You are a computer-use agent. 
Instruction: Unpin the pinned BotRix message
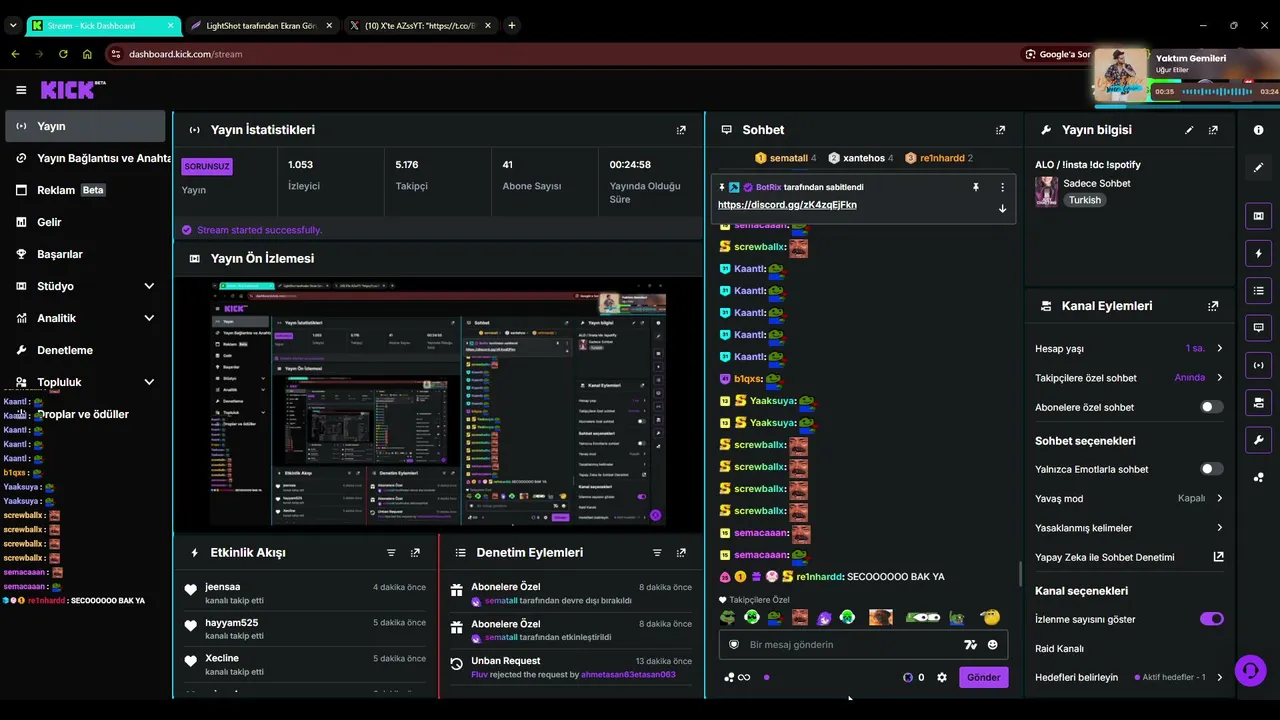click(x=975, y=187)
